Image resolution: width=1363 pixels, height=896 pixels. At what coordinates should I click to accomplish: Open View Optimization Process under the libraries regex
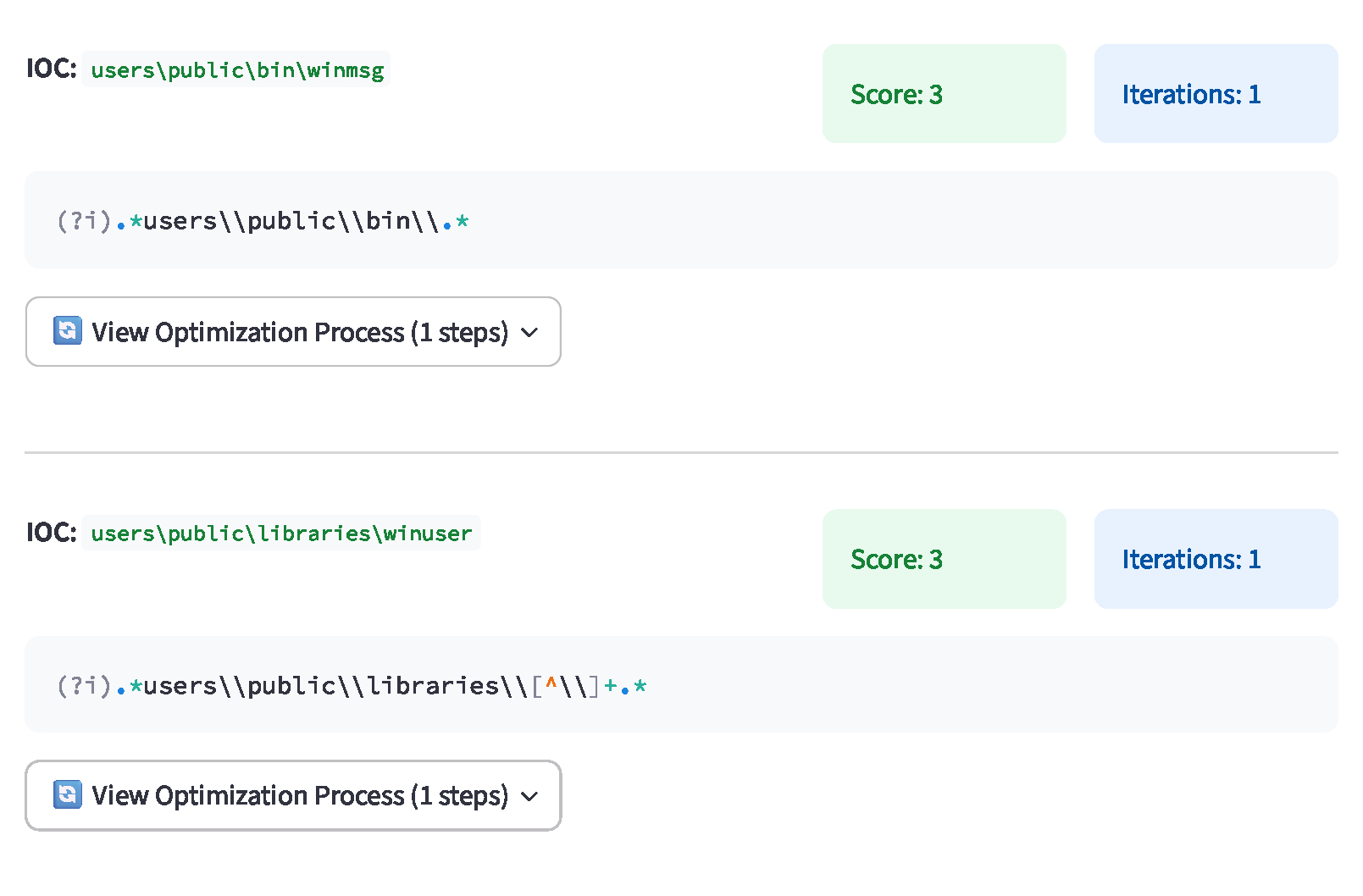(x=293, y=795)
